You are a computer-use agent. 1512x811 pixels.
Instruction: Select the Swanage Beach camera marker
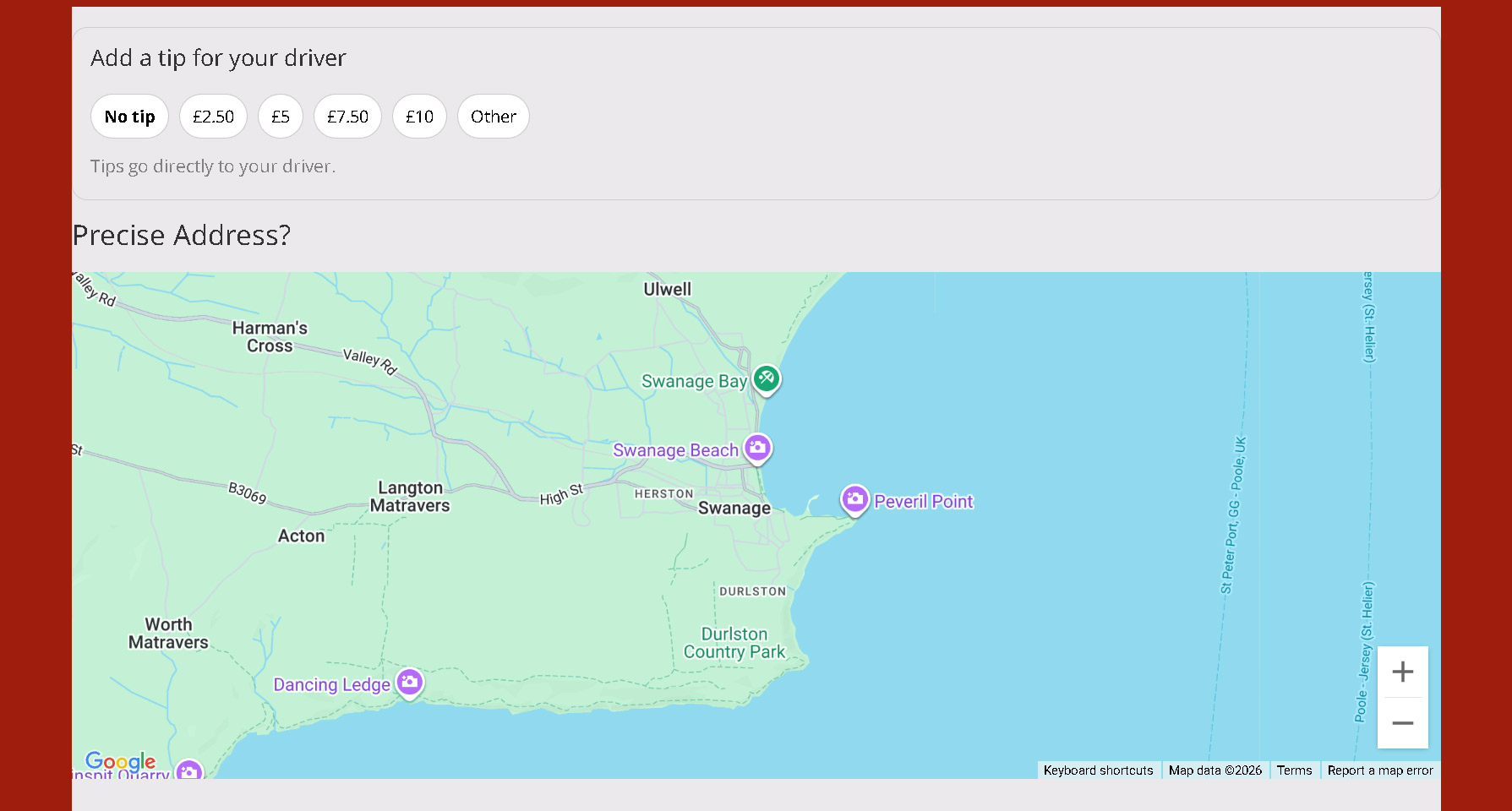coord(757,449)
